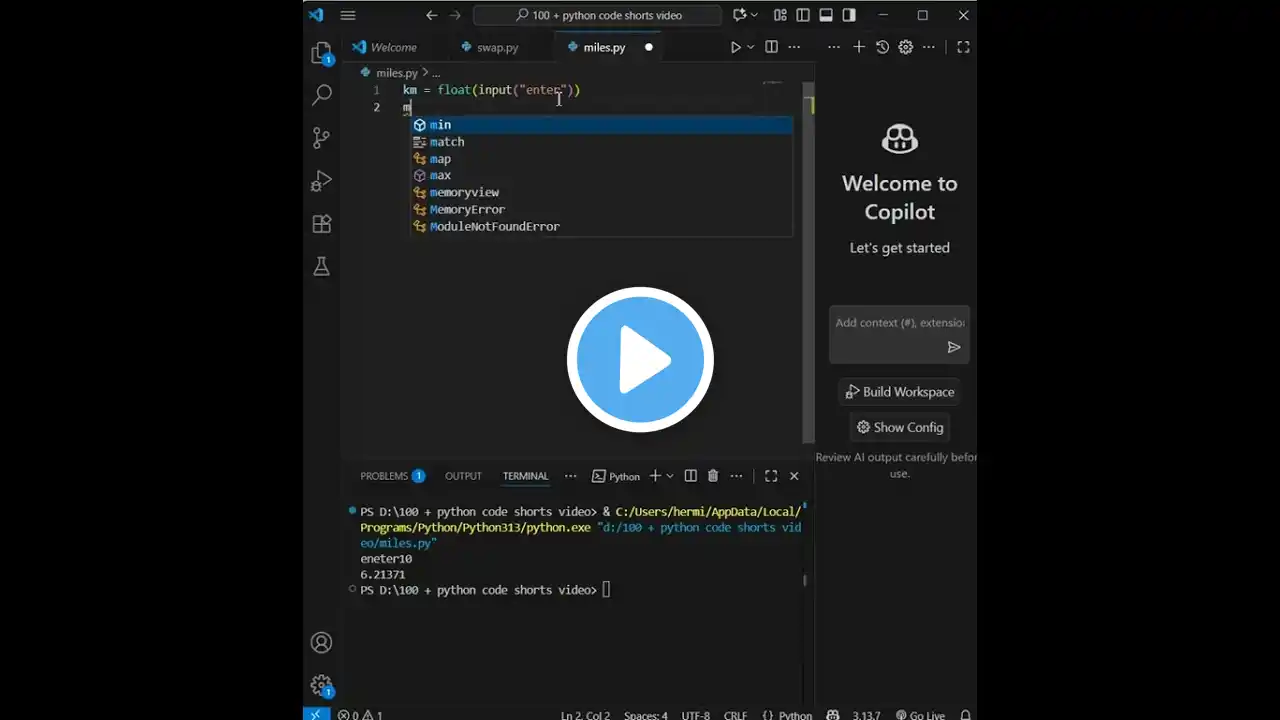Screen dimensions: 1280x720
Task: Open the remote window indicator in status bar
Action: coord(315,714)
